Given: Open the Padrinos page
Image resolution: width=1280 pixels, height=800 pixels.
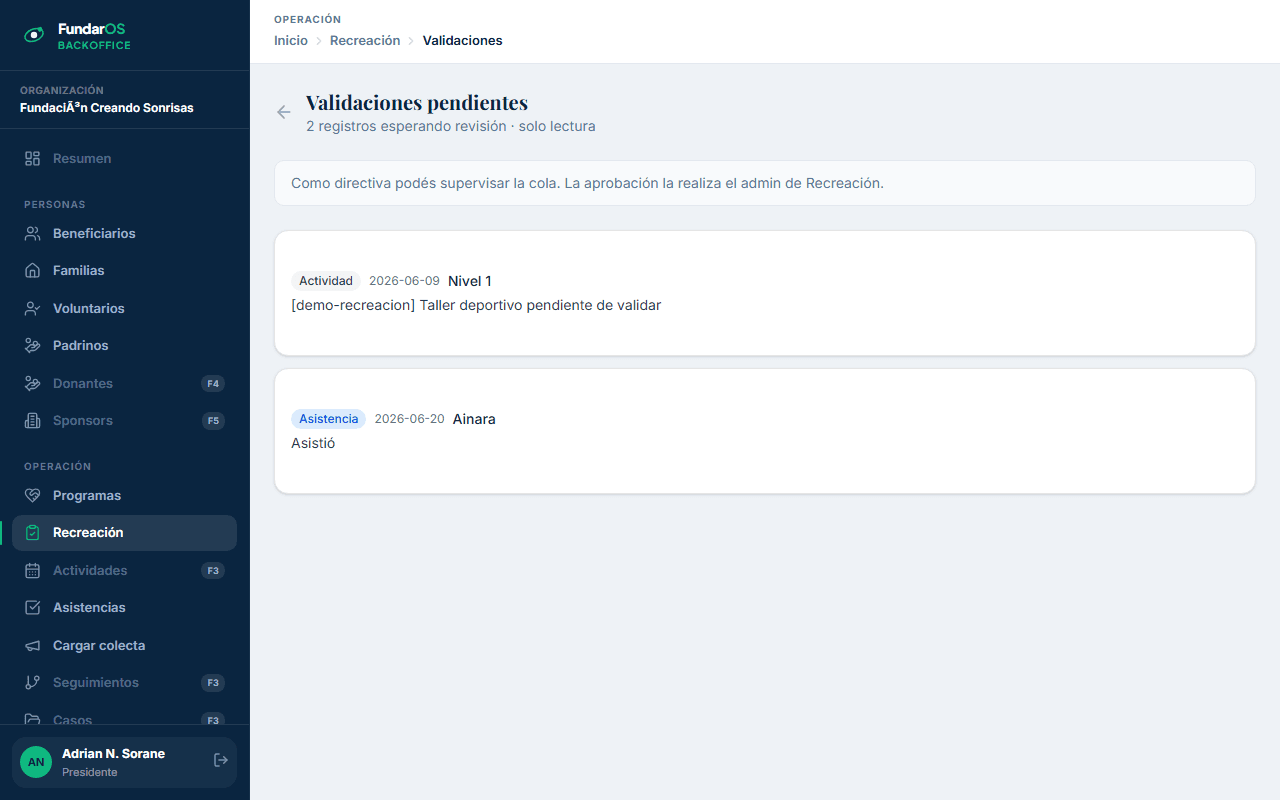Looking at the screenshot, I should [124, 346].
